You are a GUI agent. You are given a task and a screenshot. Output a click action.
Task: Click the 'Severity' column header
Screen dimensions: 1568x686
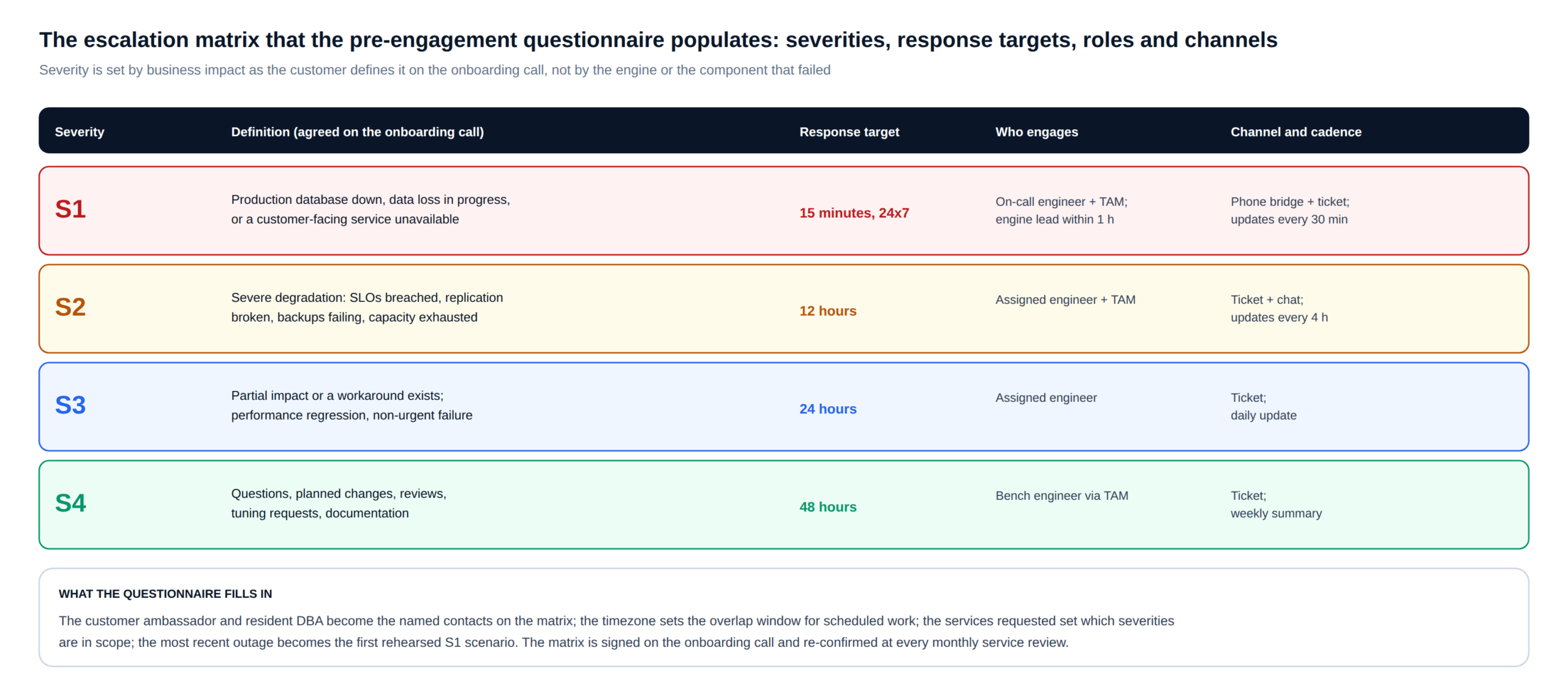tap(79, 132)
